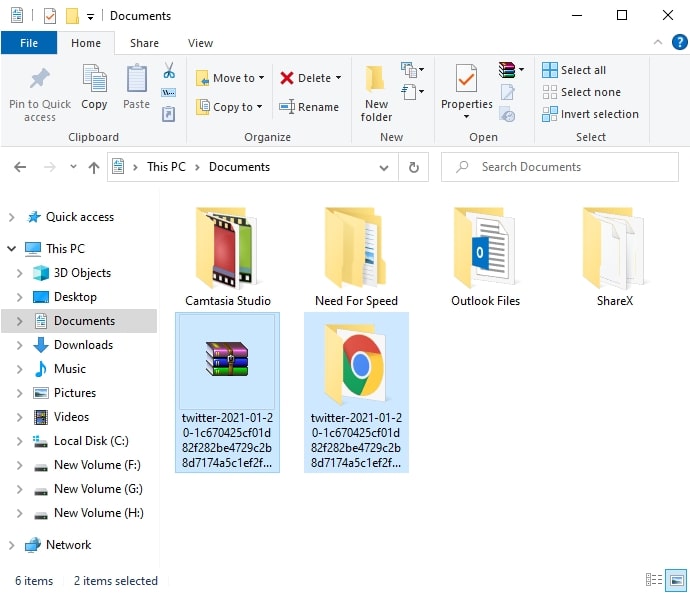Open New Volume (F:) in the sidebar
The height and width of the screenshot is (593, 690).
(97, 465)
